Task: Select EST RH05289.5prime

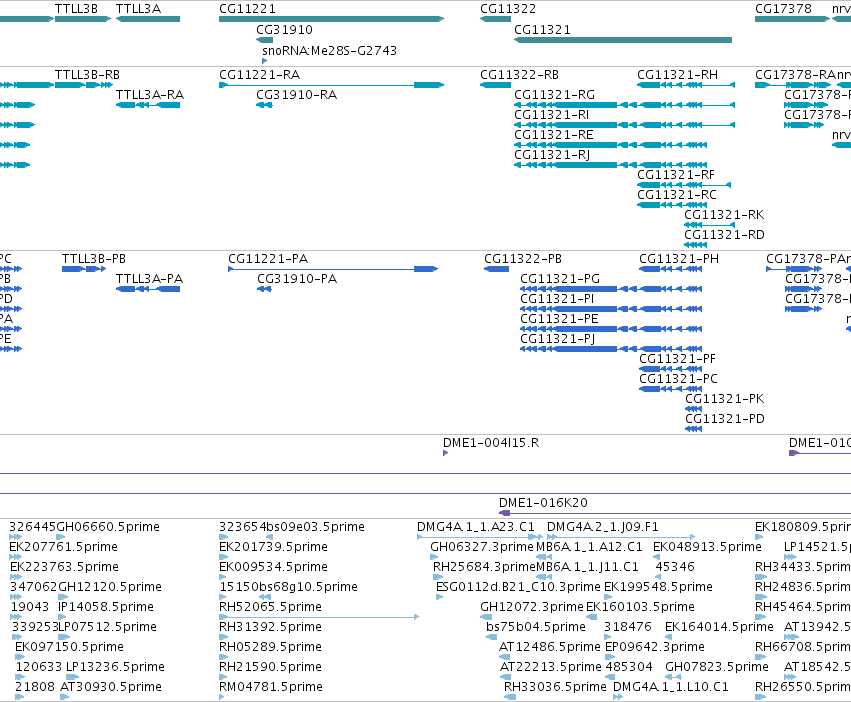Action: click(x=270, y=647)
